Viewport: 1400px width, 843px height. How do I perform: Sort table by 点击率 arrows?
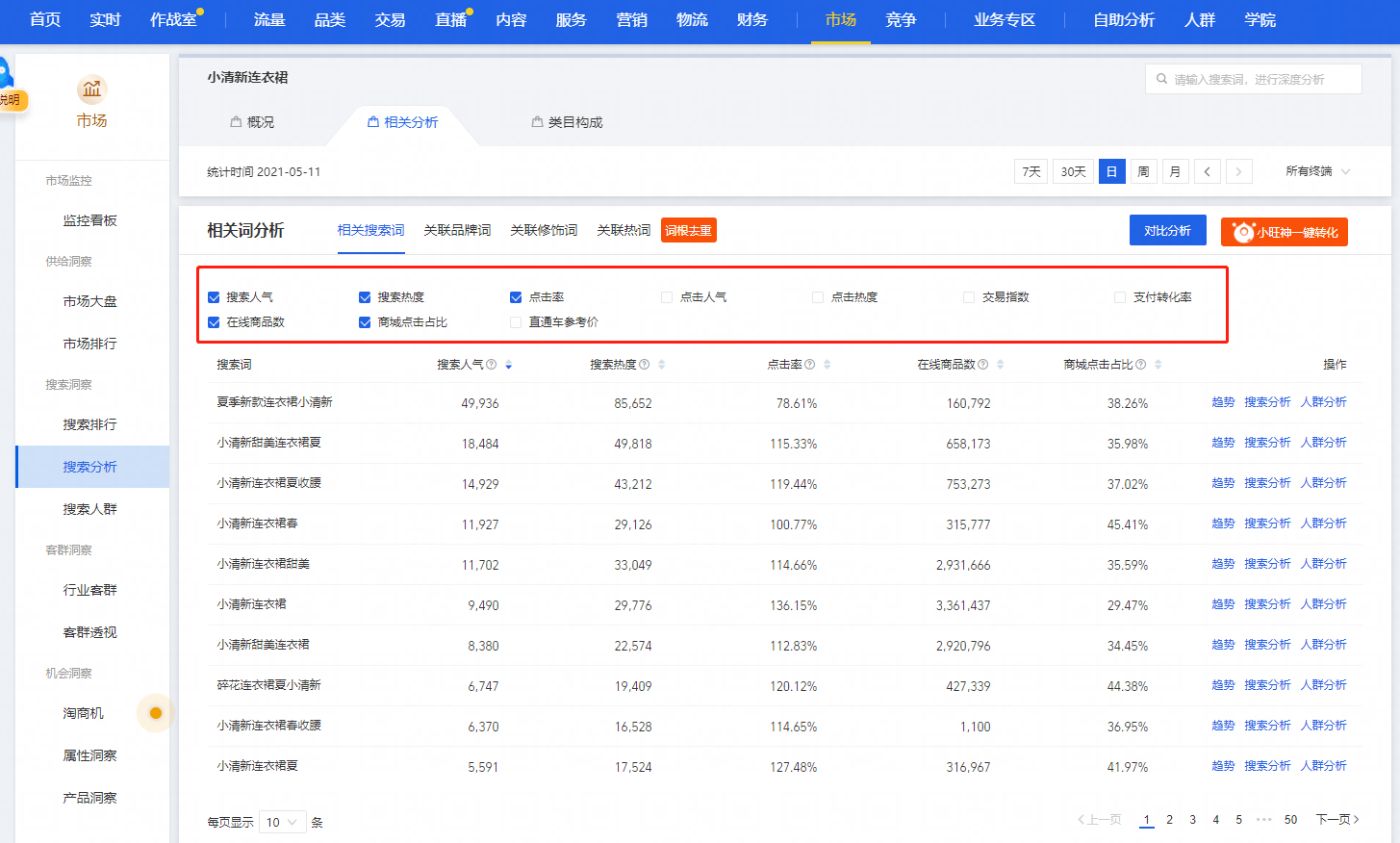(827, 365)
